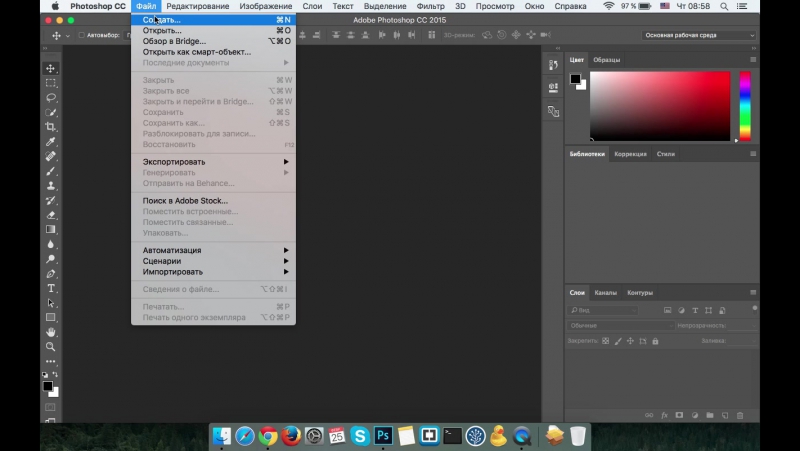Select the Gradient tool
The width and height of the screenshot is (800, 451).
pyautogui.click(x=51, y=230)
